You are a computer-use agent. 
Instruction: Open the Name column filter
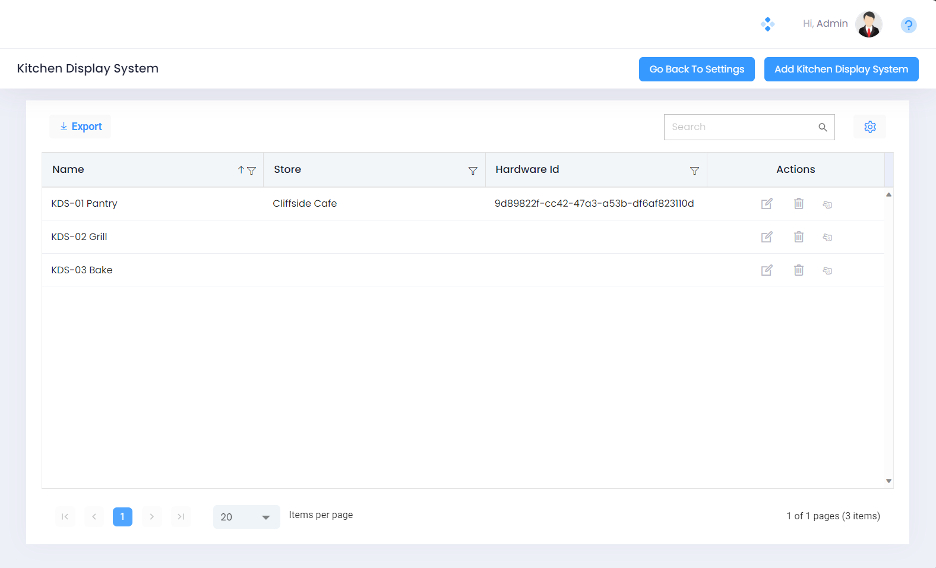coord(252,171)
